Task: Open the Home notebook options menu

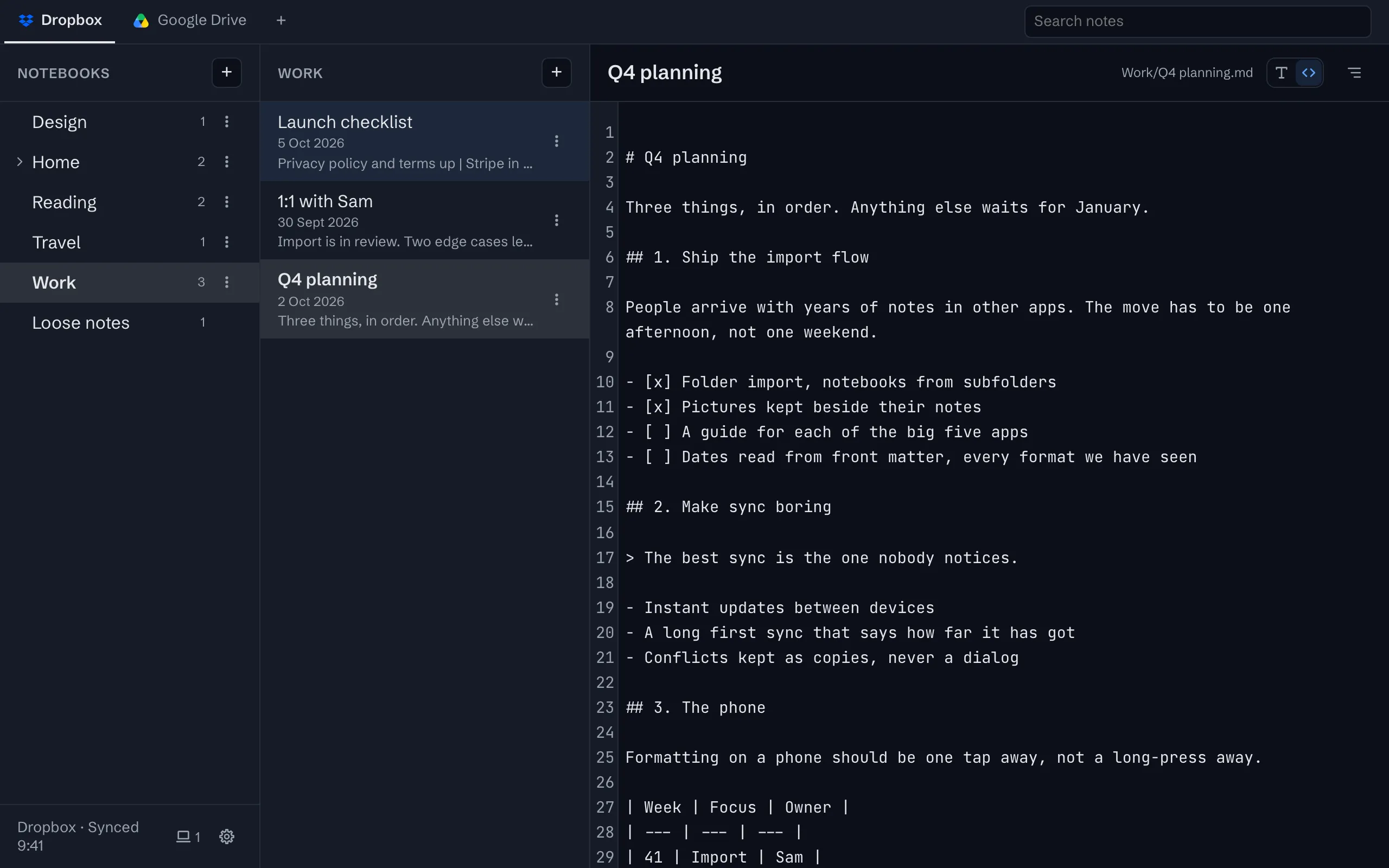Action: point(227,162)
